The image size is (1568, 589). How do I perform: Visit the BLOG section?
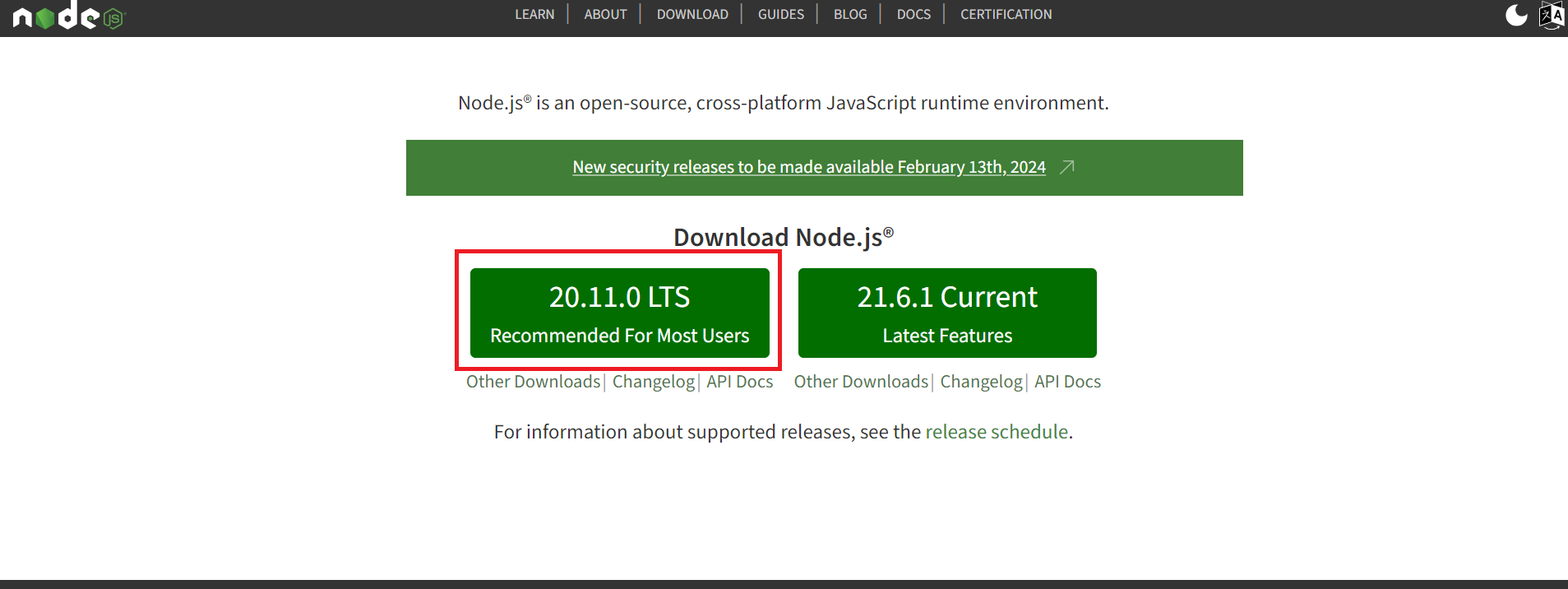(x=850, y=14)
